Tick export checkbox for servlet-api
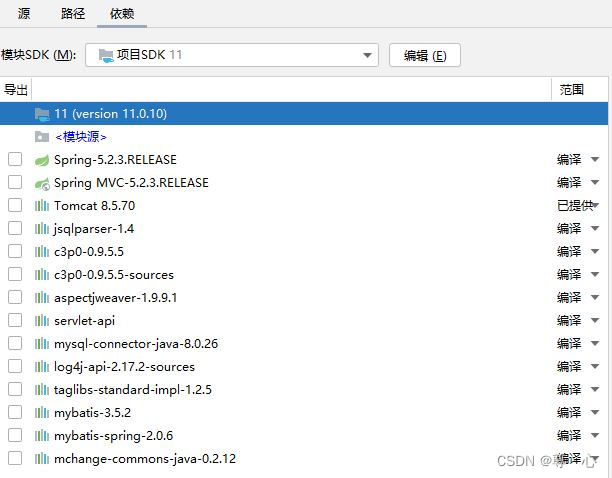Viewport: 612px width, 478px height. coord(15,320)
